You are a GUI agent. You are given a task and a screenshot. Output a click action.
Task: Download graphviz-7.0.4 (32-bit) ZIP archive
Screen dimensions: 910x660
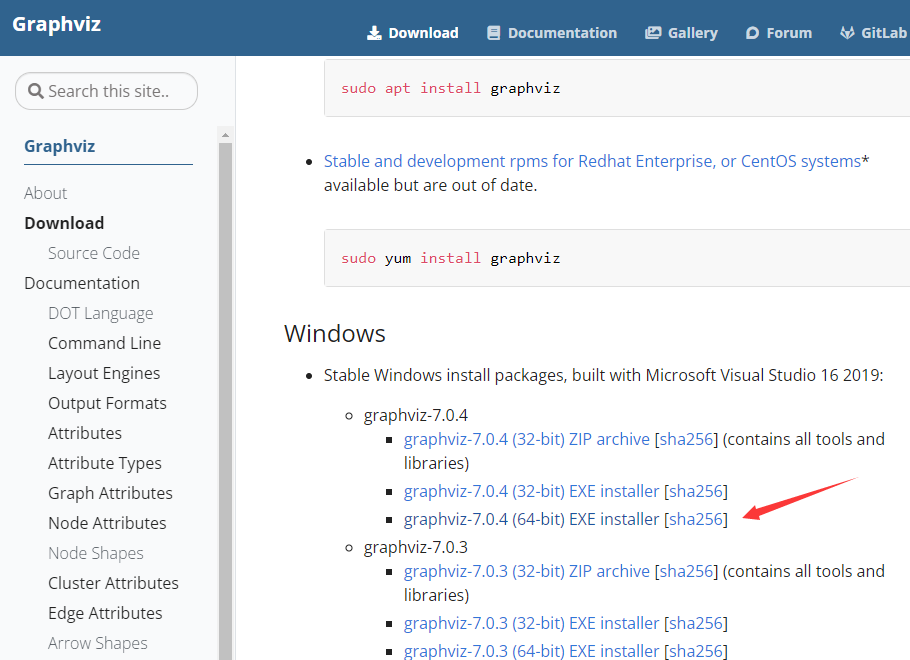pyautogui.click(x=527, y=439)
